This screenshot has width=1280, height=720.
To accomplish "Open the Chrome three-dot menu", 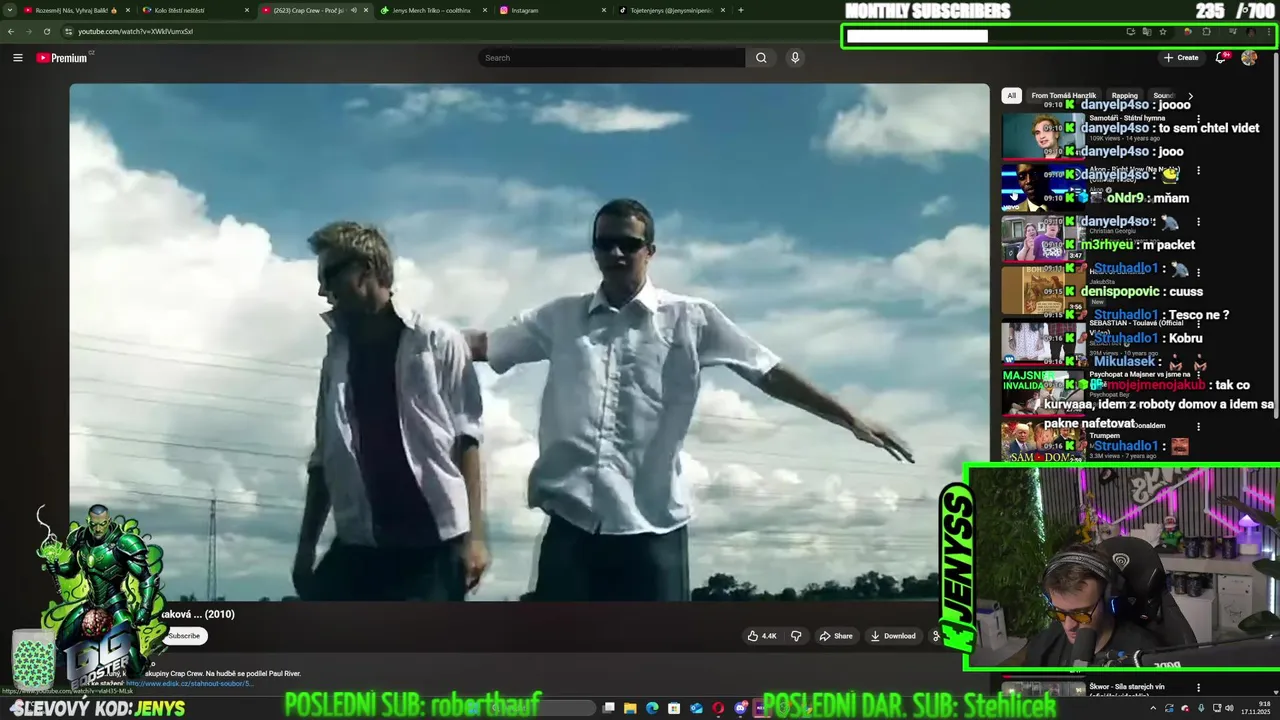I will [1269, 31].
